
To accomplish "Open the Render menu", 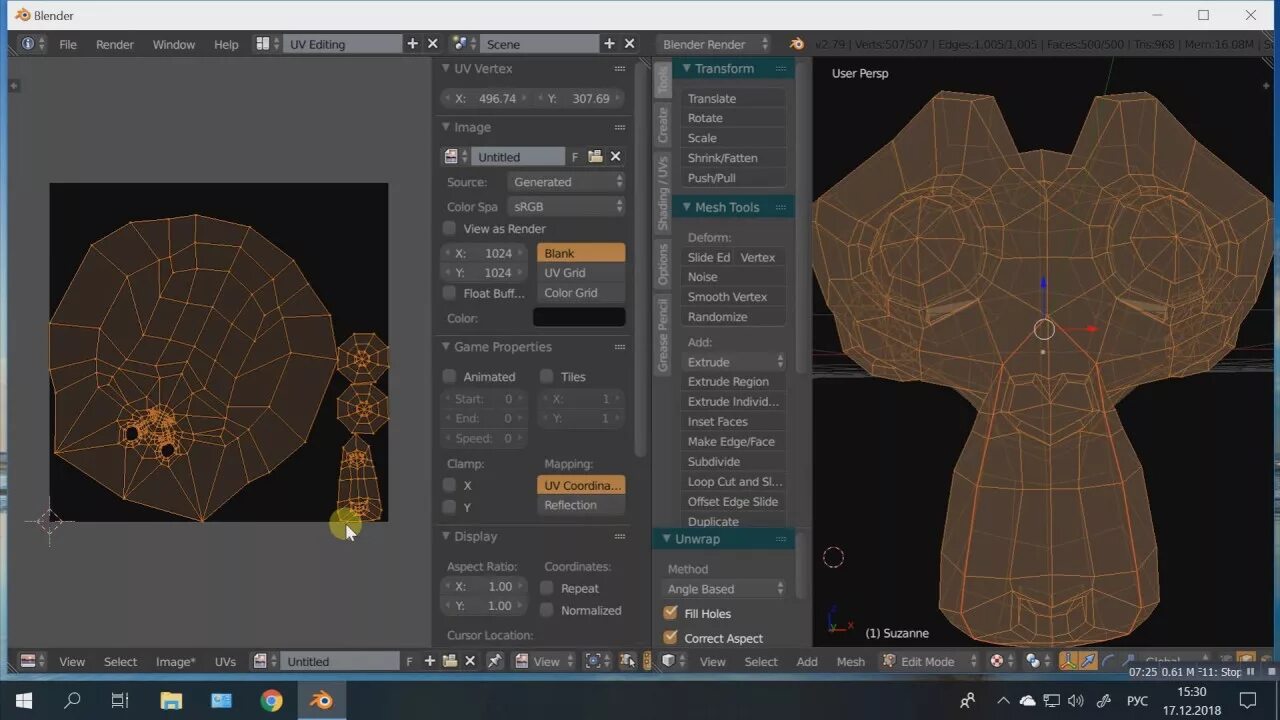I will pos(115,44).
